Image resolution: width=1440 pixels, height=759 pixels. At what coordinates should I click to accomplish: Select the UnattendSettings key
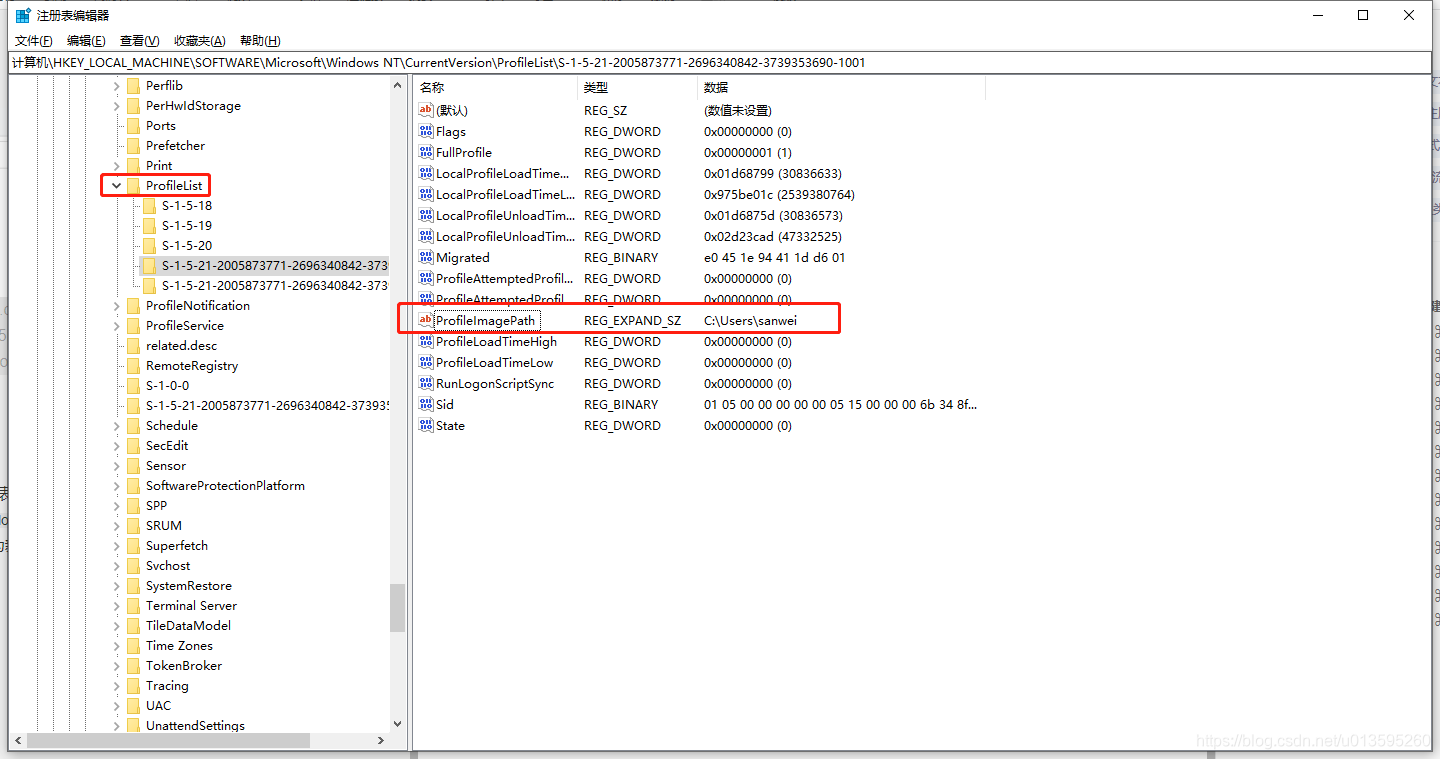(195, 725)
